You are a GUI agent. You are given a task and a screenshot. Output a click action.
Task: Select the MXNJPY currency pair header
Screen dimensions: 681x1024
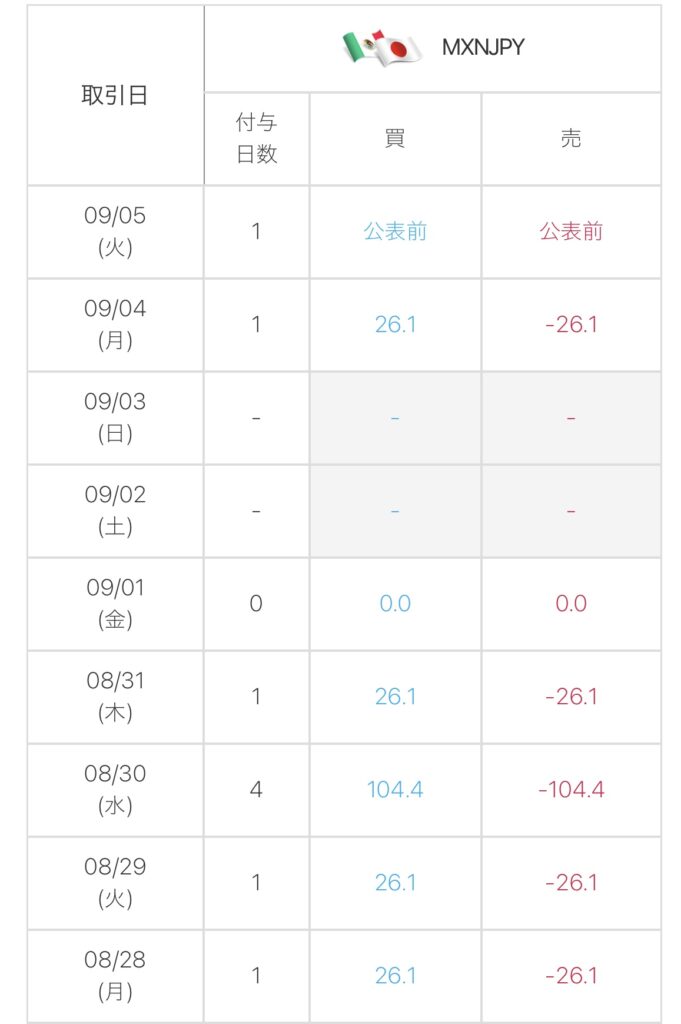pyautogui.click(x=483, y=47)
